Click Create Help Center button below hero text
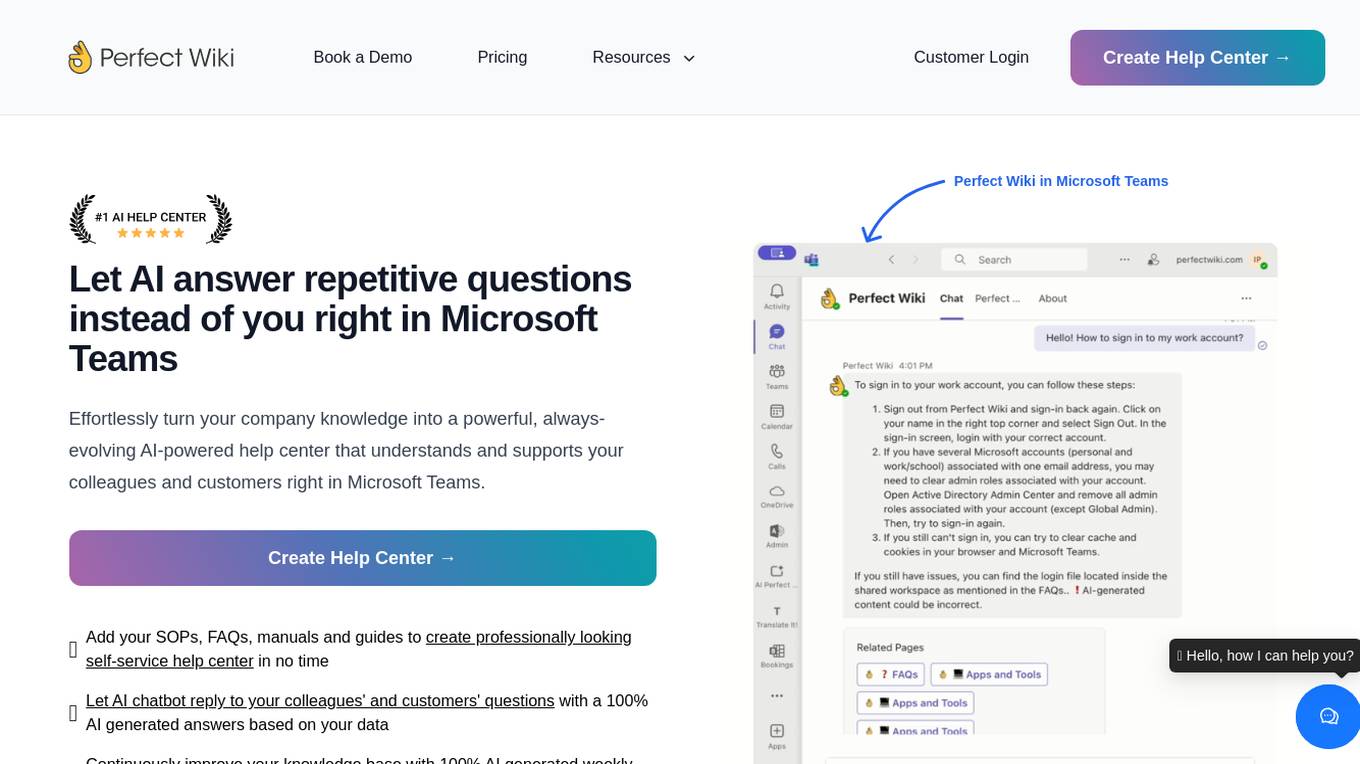 click(x=362, y=558)
